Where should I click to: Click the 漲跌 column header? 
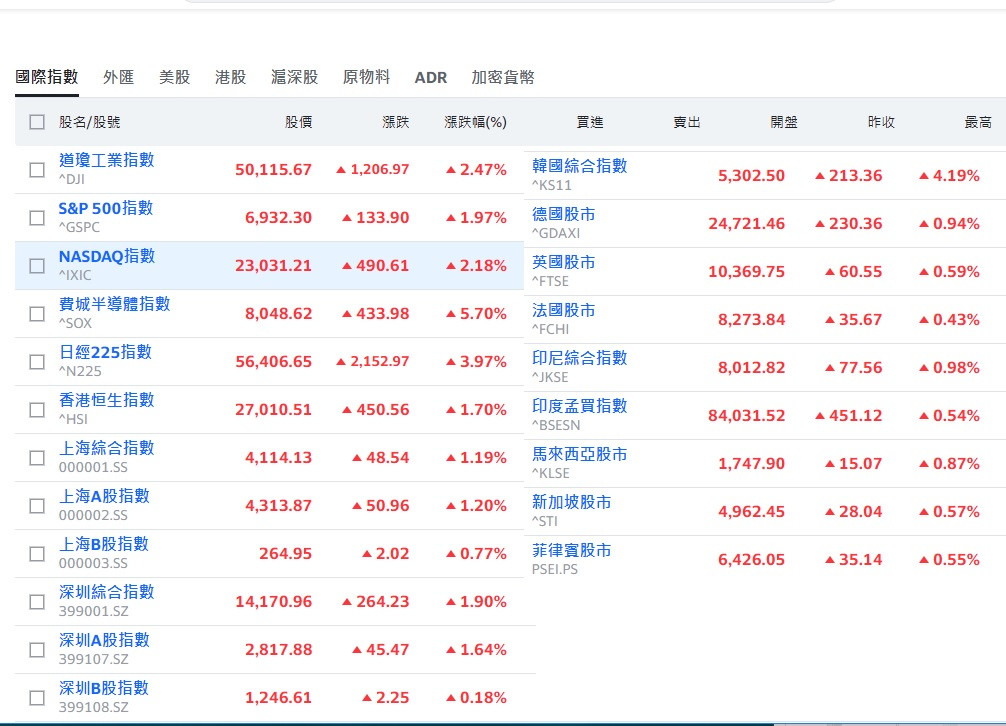click(x=395, y=122)
